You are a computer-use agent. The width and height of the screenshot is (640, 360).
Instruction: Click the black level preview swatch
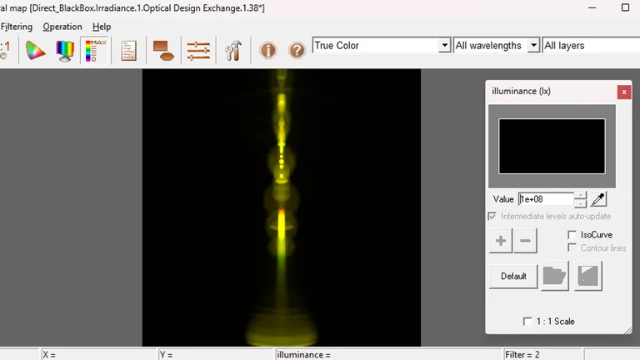coord(552,146)
